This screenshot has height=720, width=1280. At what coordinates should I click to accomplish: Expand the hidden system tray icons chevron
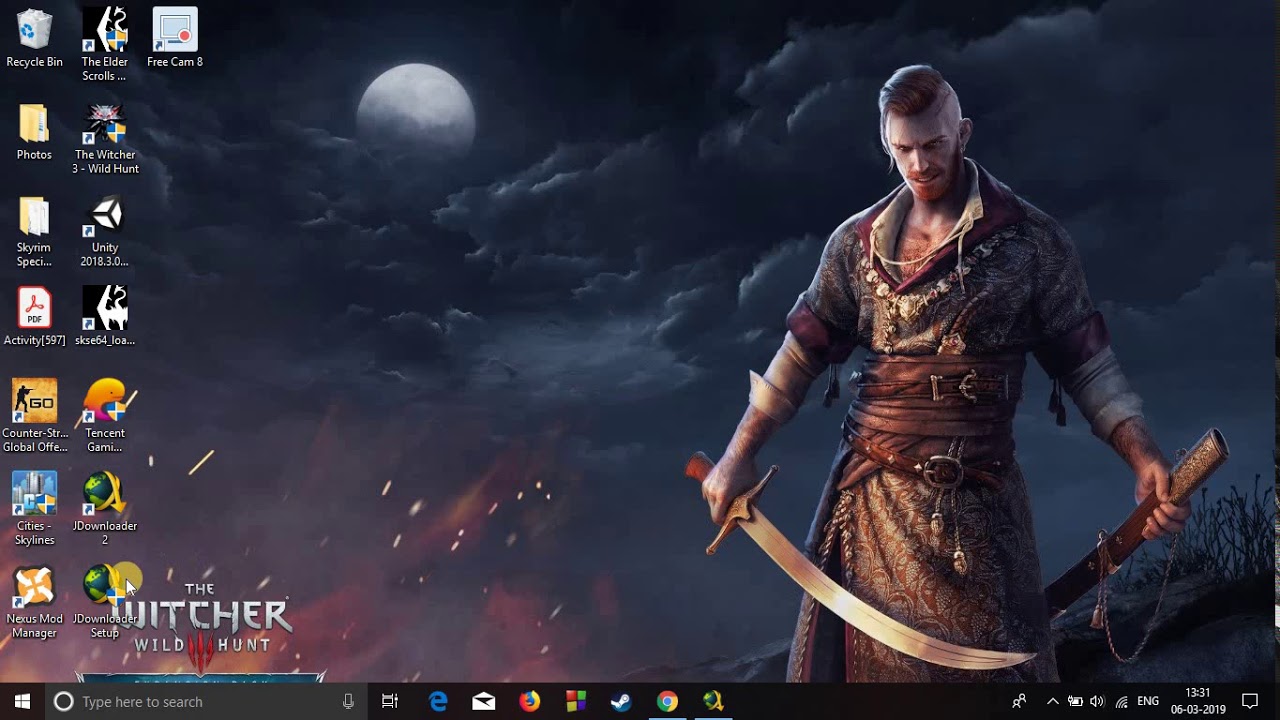pyautogui.click(x=1052, y=701)
